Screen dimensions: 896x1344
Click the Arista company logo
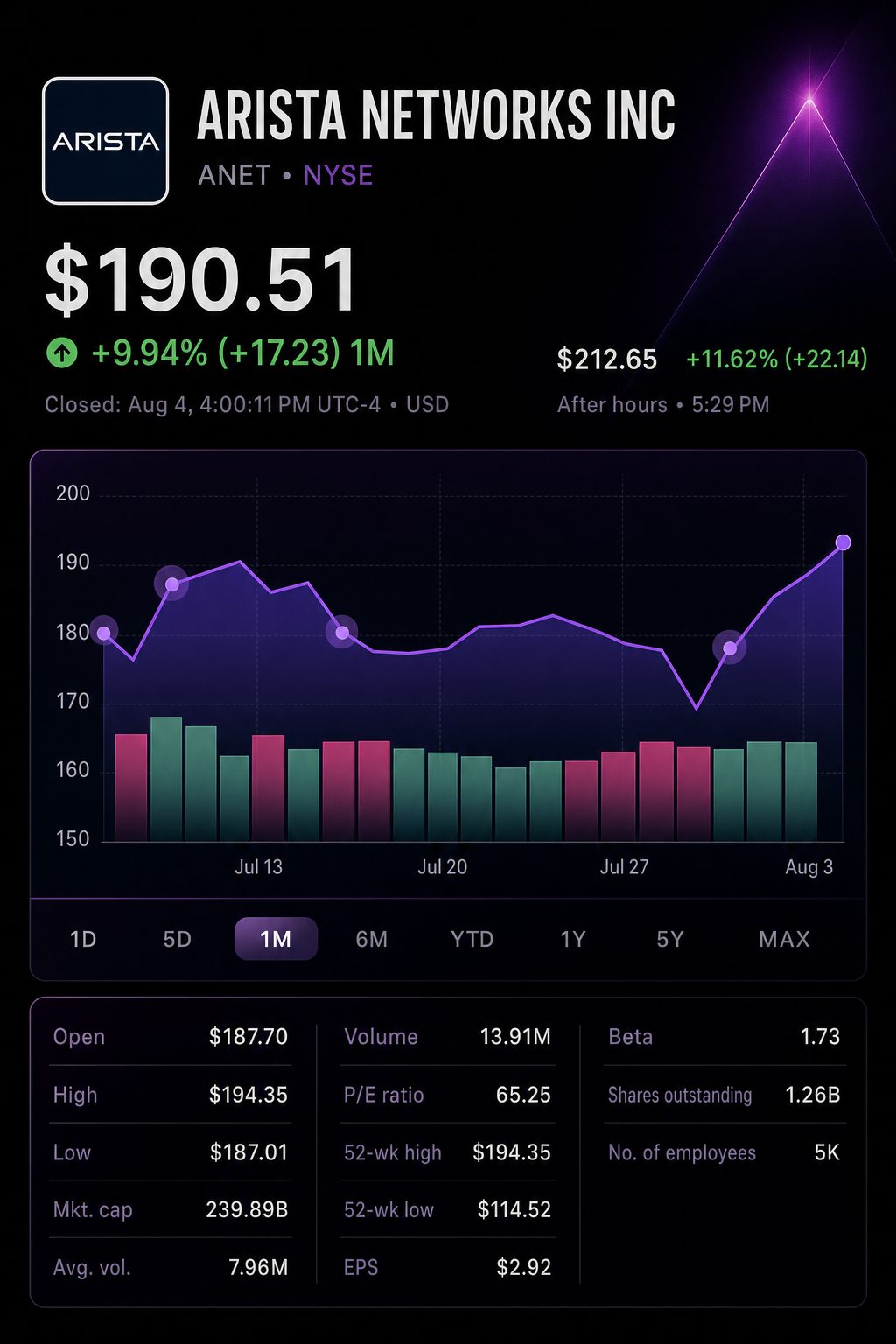(105, 141)
